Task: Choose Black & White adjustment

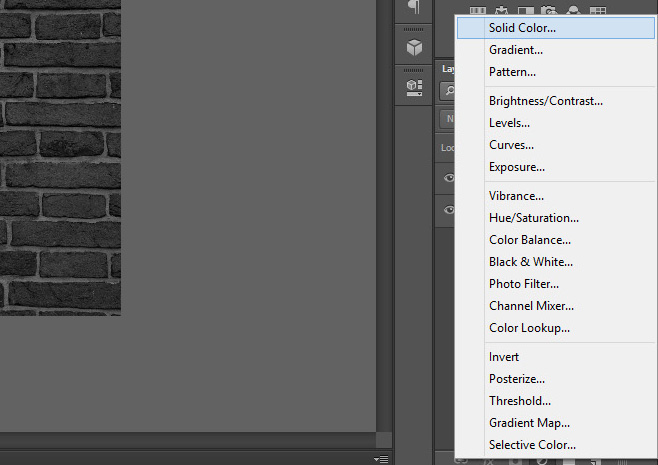Action: 530,262
